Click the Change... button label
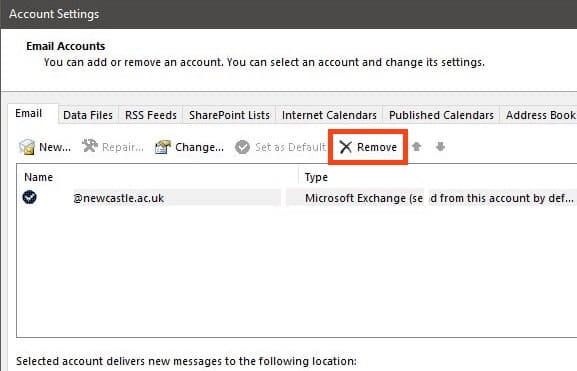Image resolution: width=577 pixels, height=371 pixels. click(x=199, y=147)
